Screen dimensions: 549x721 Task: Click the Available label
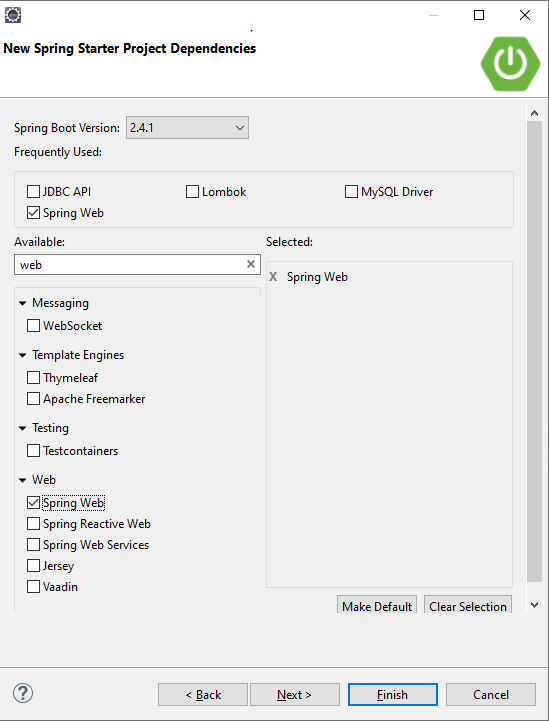tap(40, 241)
